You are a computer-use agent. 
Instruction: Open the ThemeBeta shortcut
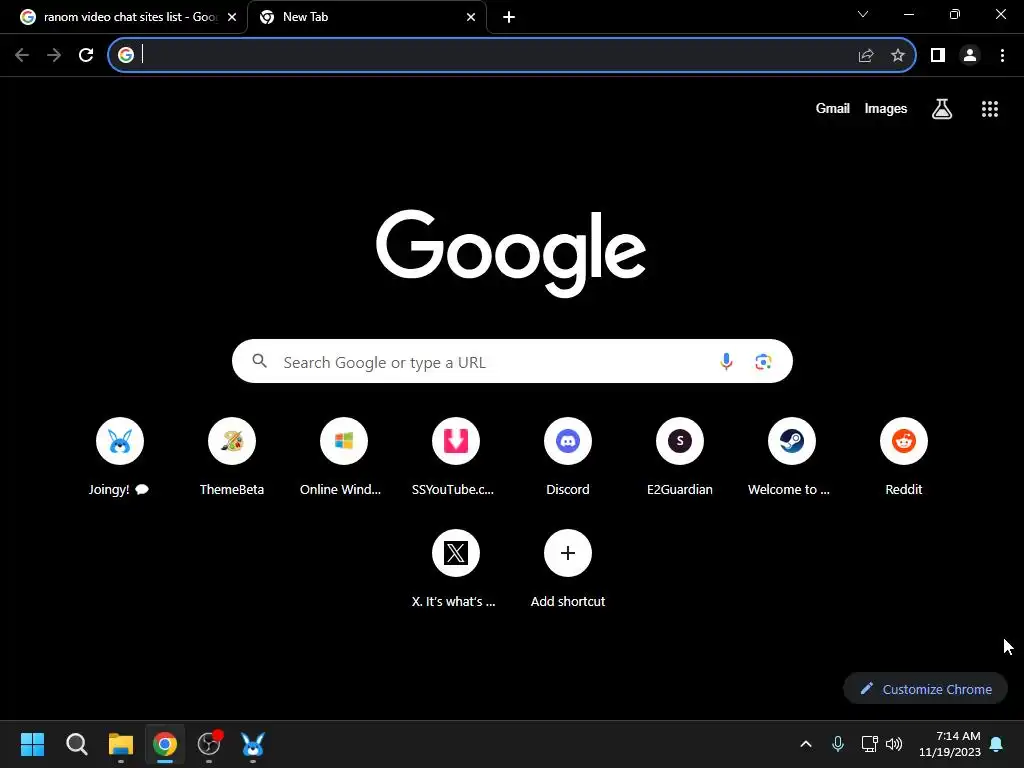pyautogui.click(x=232, y=455)
